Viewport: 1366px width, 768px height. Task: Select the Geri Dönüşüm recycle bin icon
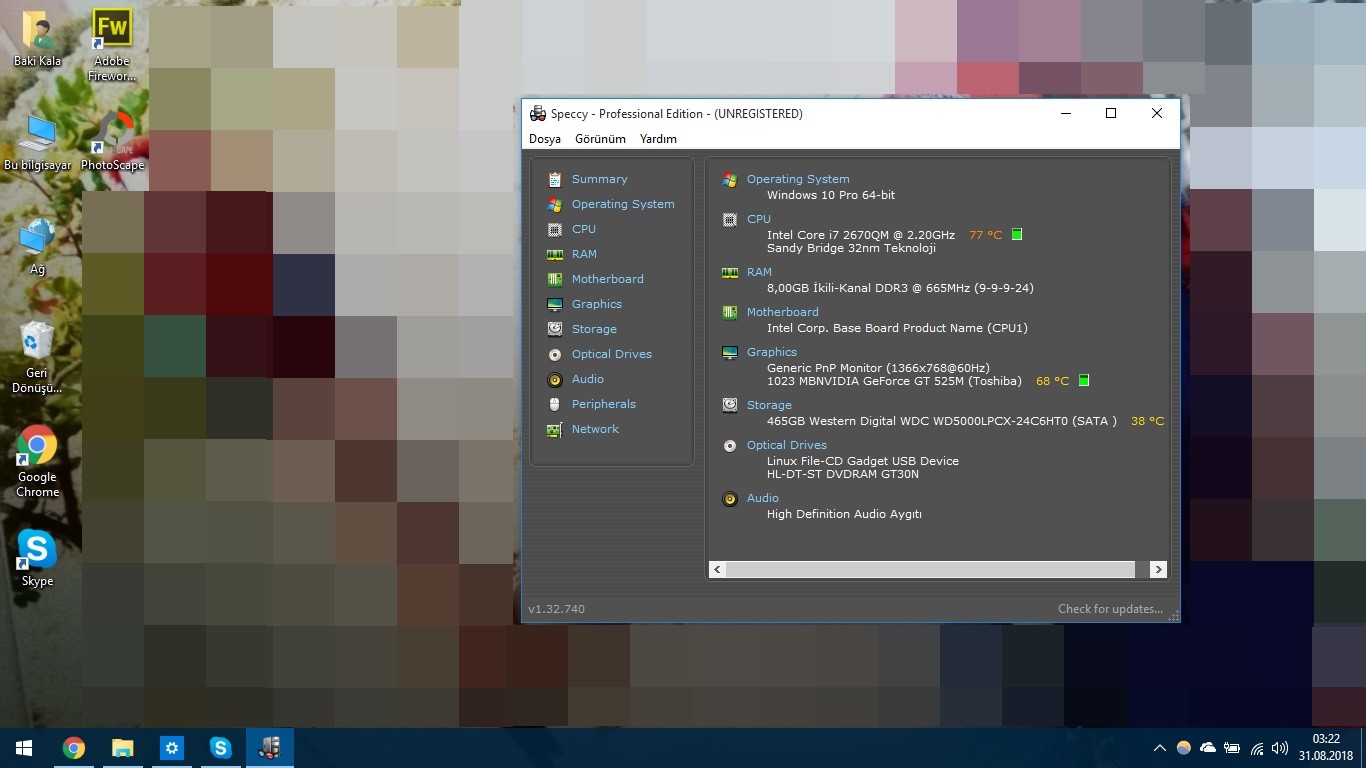[37, 357]
